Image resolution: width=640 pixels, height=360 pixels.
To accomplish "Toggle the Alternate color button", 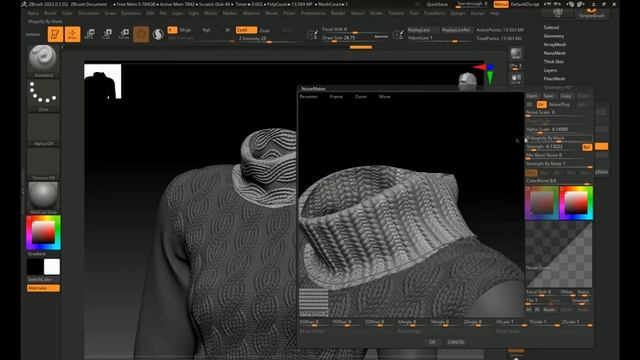I will coord(43,288).
